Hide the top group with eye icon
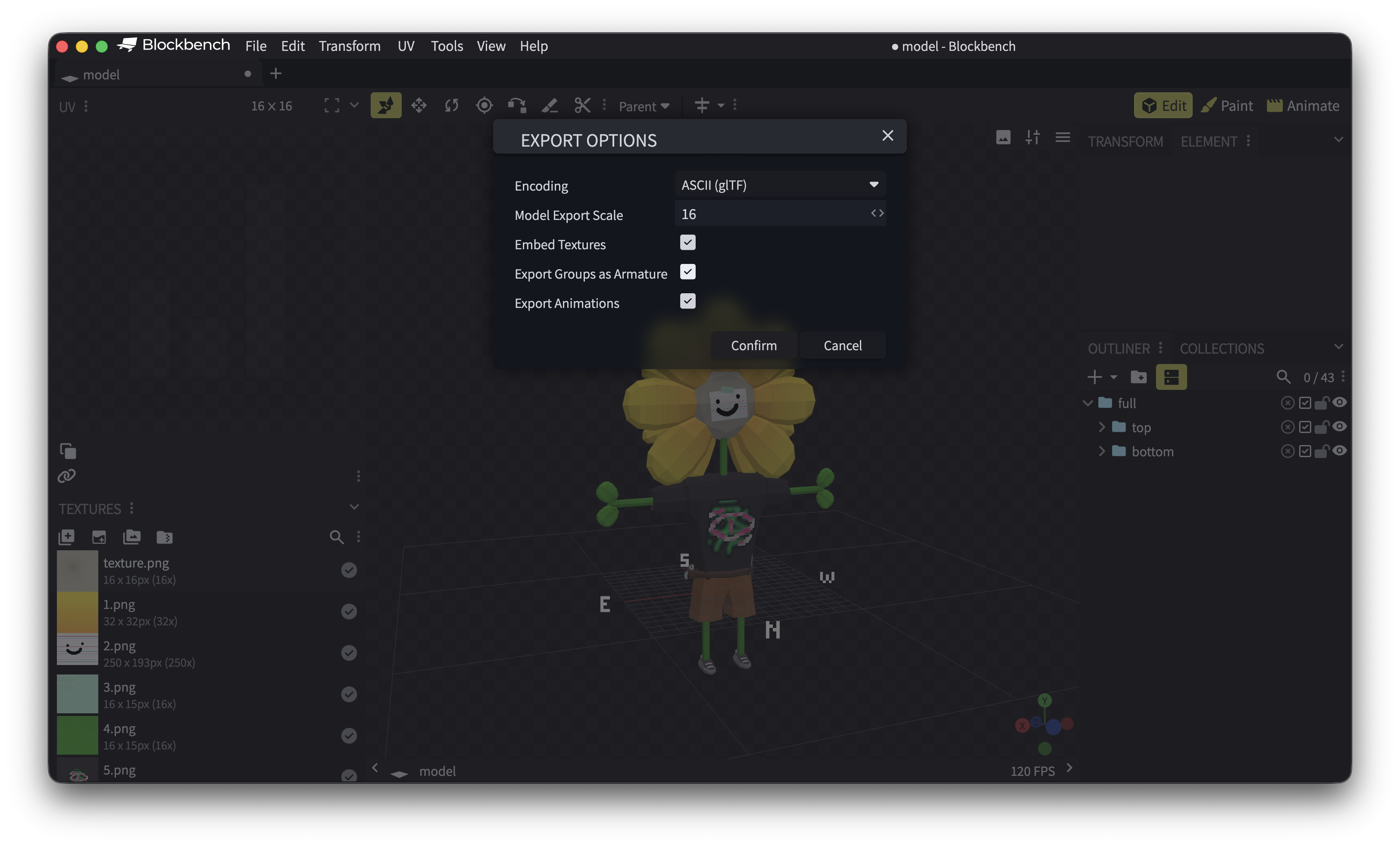Image resolution: width=1400 pixels, height=847 pixels. (x=1339, y=427)
